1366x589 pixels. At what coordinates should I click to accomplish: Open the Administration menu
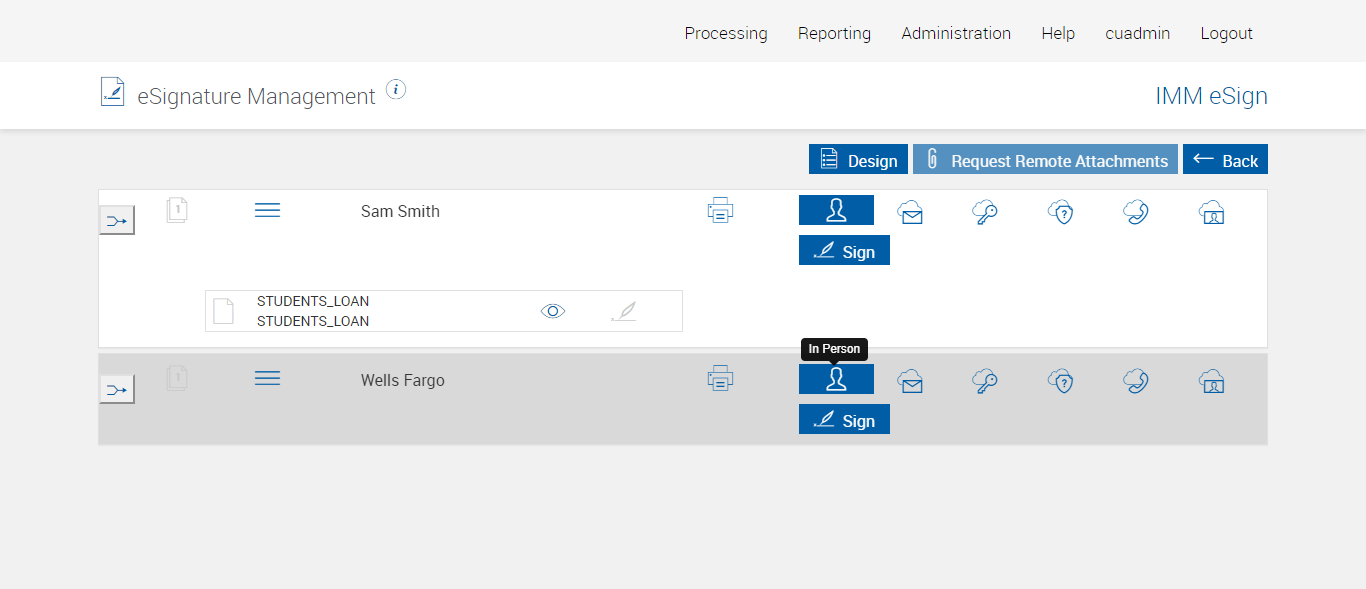click(956, 33)
